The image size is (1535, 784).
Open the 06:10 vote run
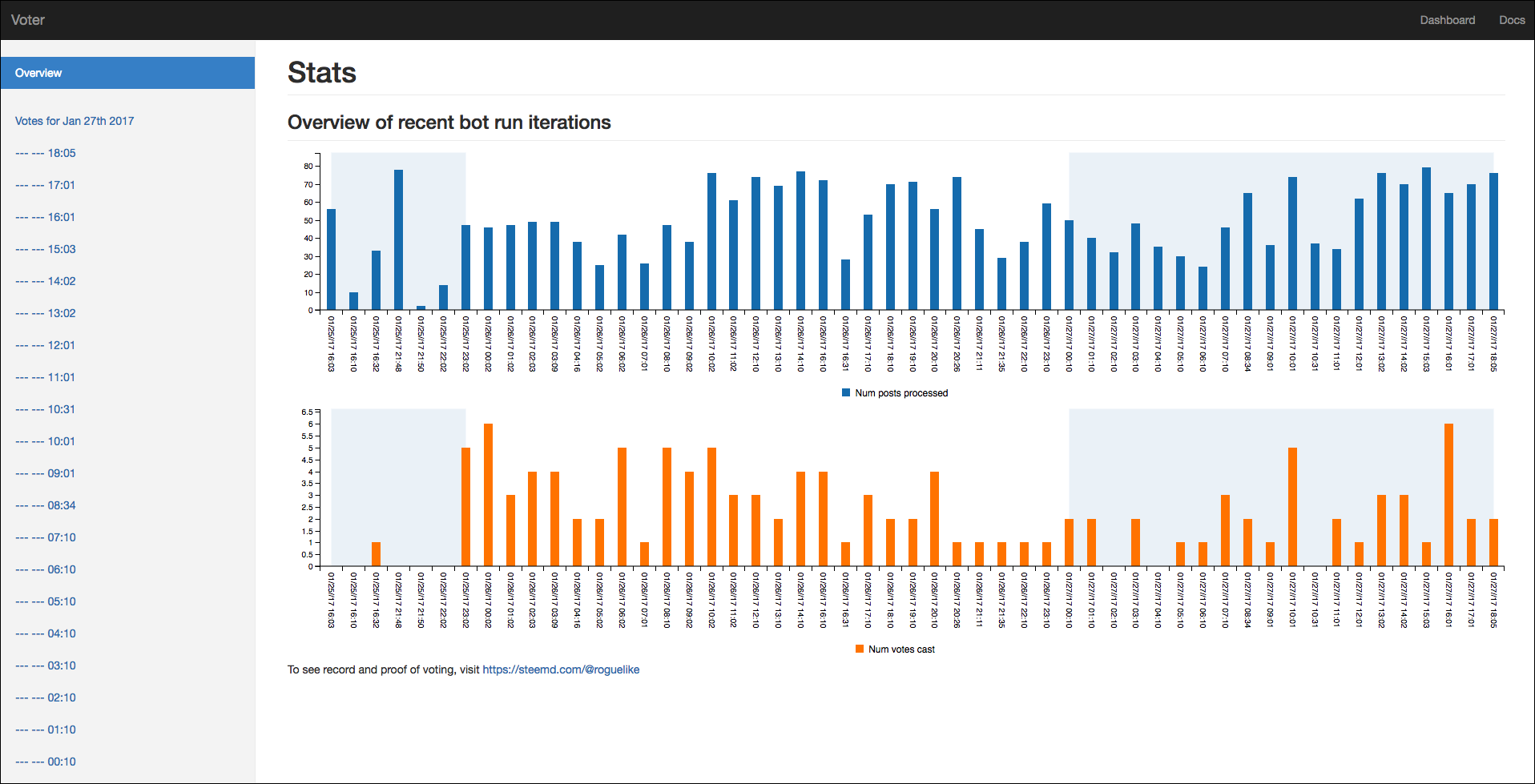(46, 569)
